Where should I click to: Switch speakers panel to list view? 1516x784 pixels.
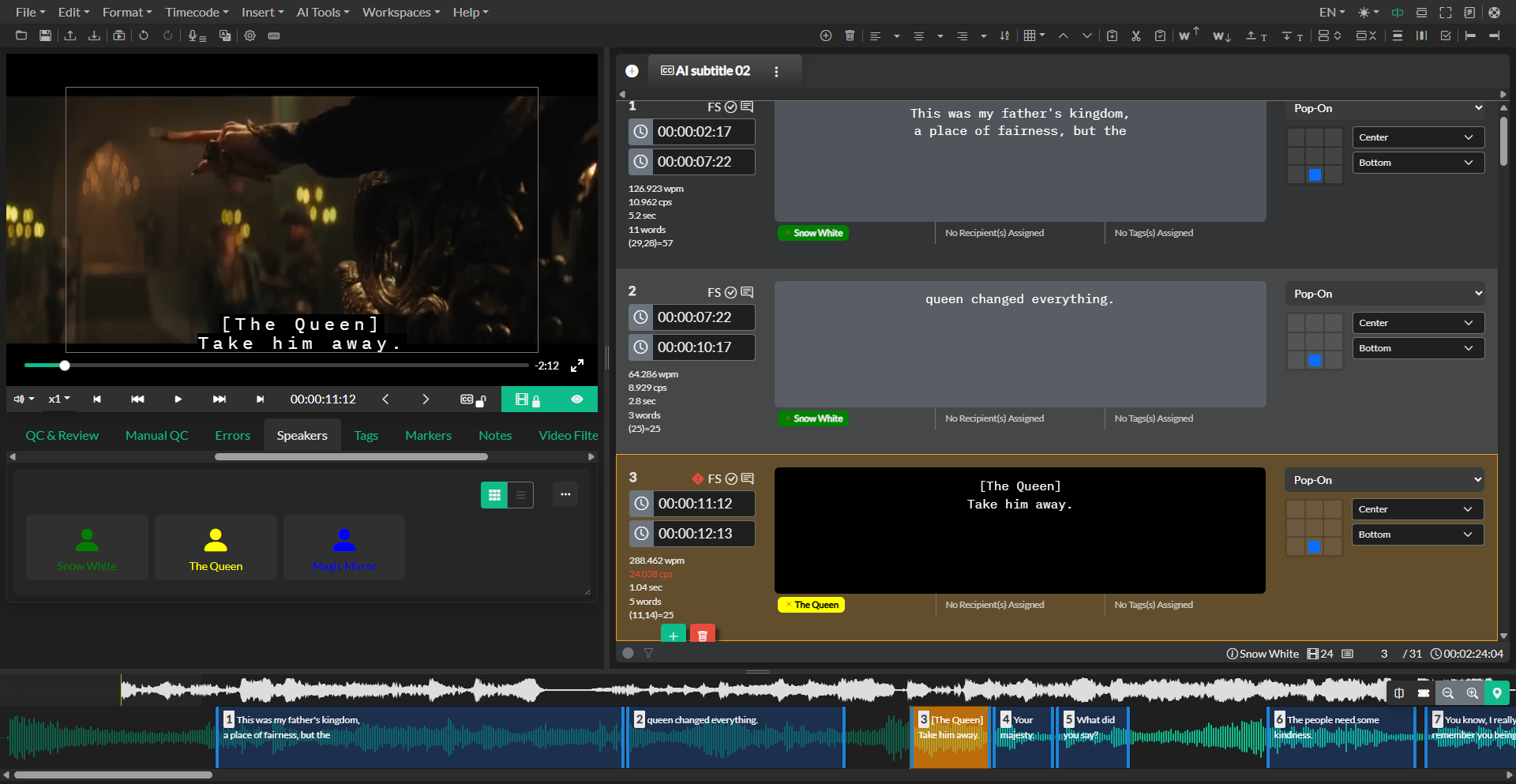coord(520,495)
